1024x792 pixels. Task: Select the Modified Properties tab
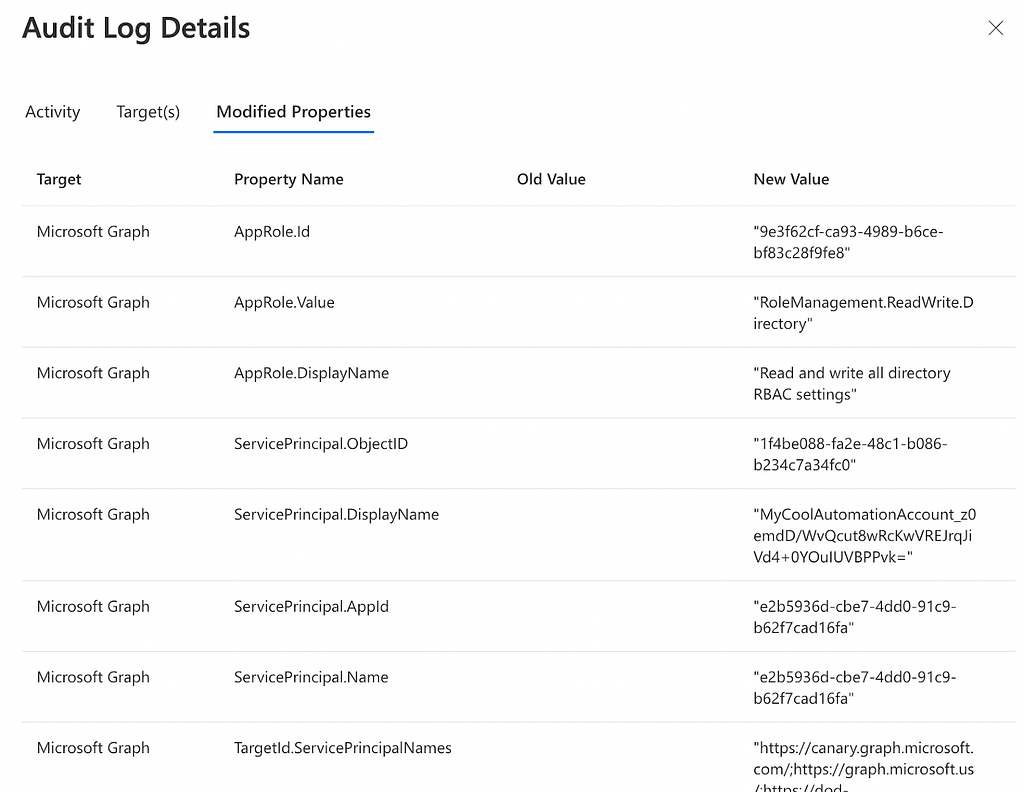293,112
